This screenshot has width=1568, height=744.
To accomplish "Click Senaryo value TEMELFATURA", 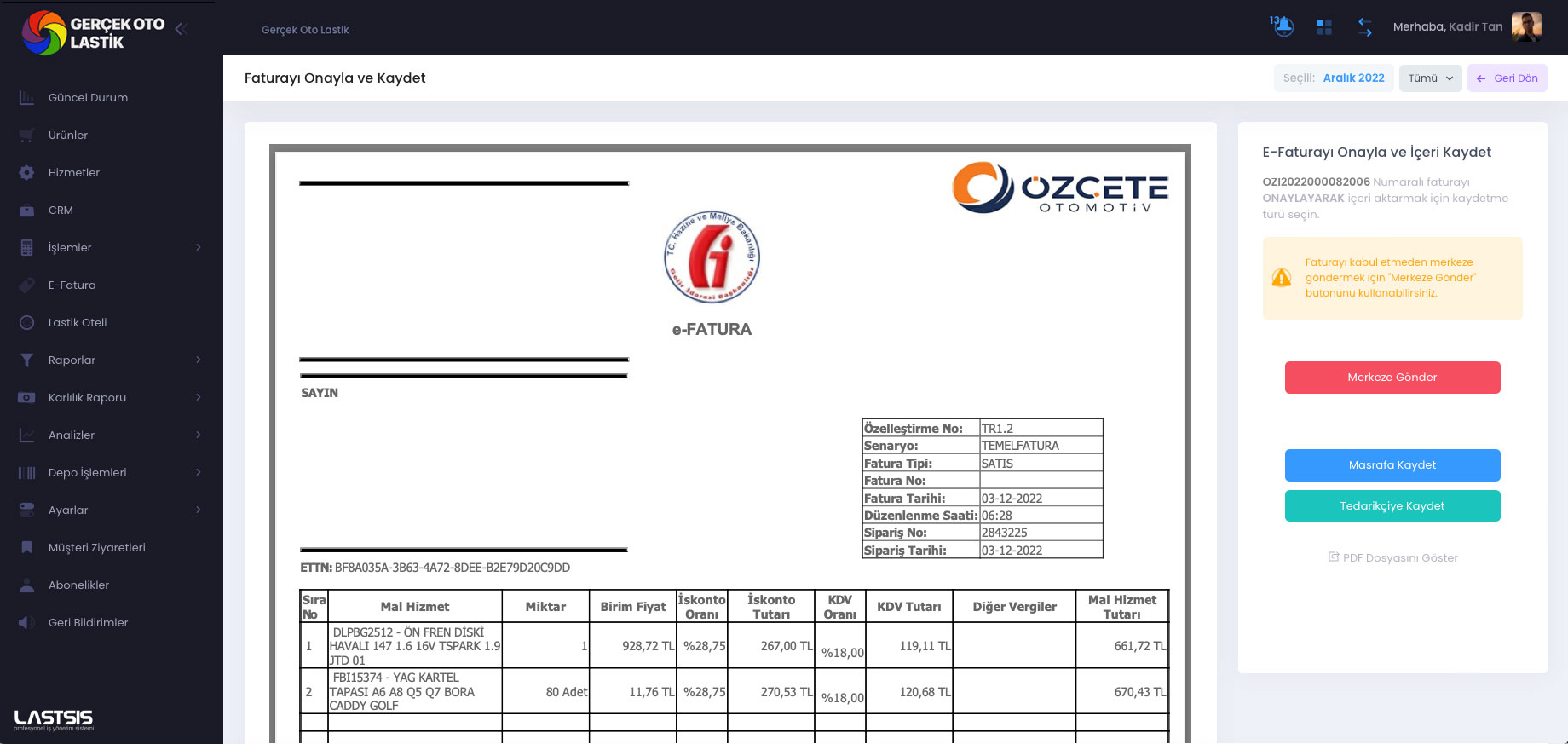I will (1020, 446).
